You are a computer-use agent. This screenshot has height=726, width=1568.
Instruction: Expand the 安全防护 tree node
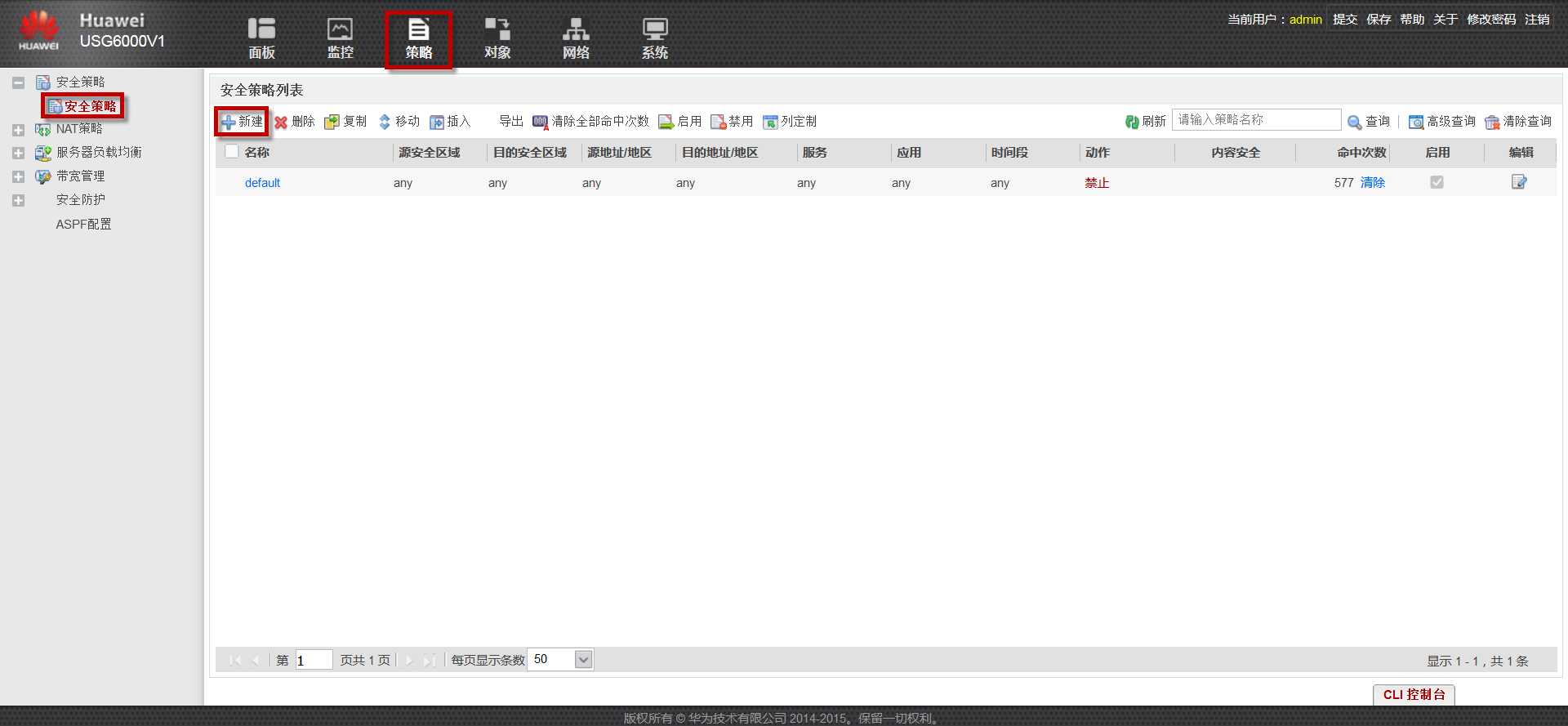[x=18, y=200]
